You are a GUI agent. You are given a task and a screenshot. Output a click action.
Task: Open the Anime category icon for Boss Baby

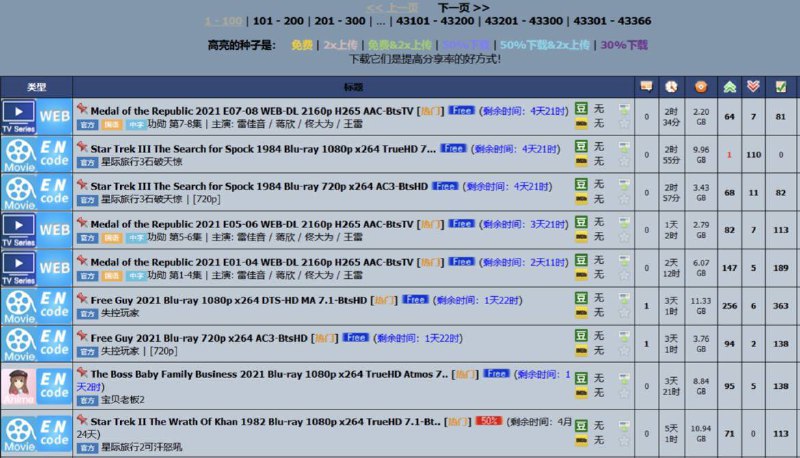pyautogui.click(x=19, y=385)
